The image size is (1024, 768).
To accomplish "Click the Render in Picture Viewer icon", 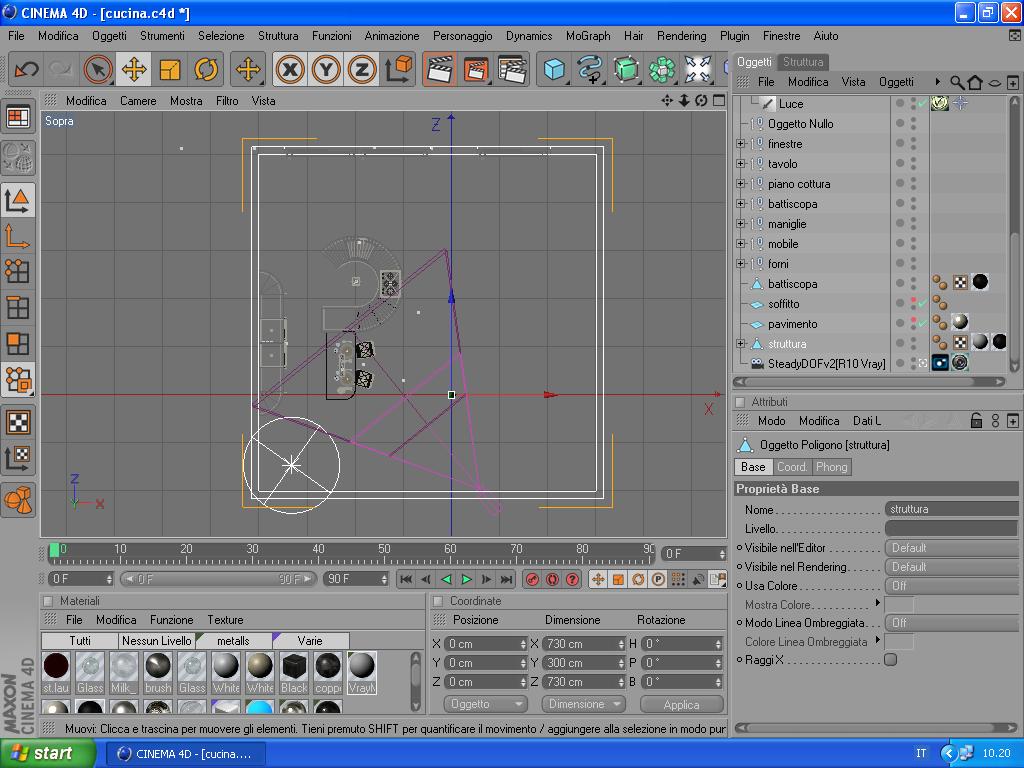I will 475,69.
